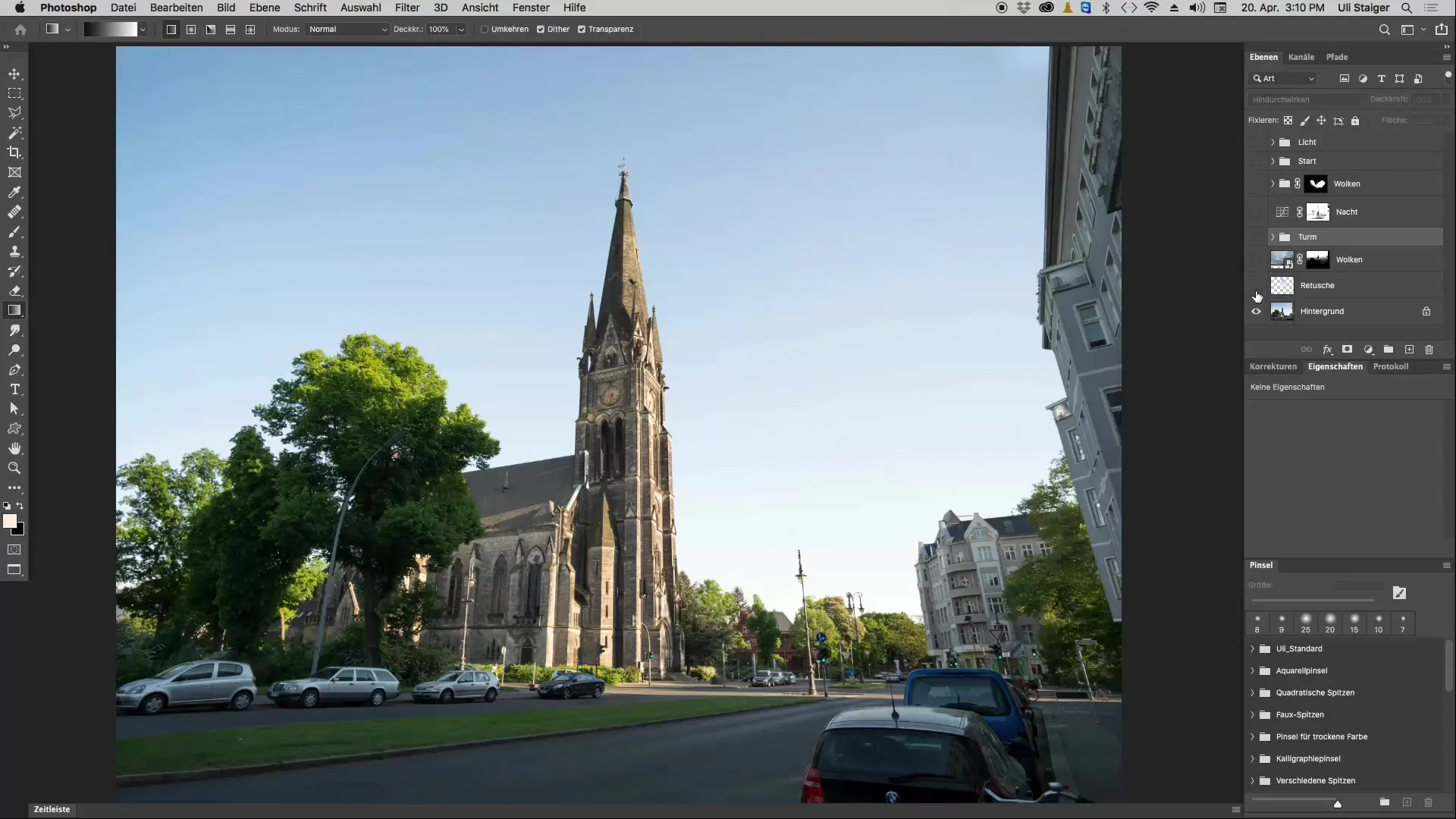Show the Licht group
The image size is (1456, 819).
[x=1257, y=142]
